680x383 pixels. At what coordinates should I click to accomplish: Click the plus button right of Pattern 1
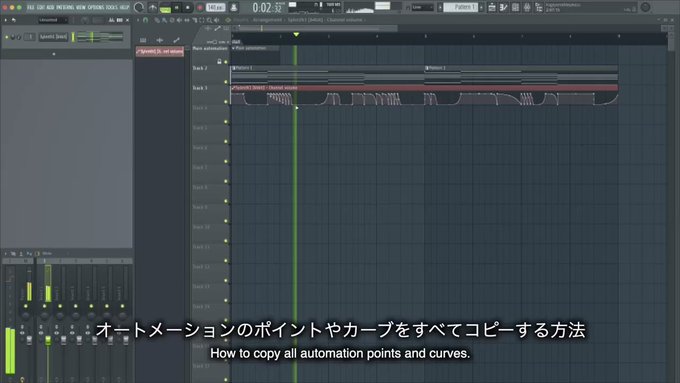(x=482, y=7)
